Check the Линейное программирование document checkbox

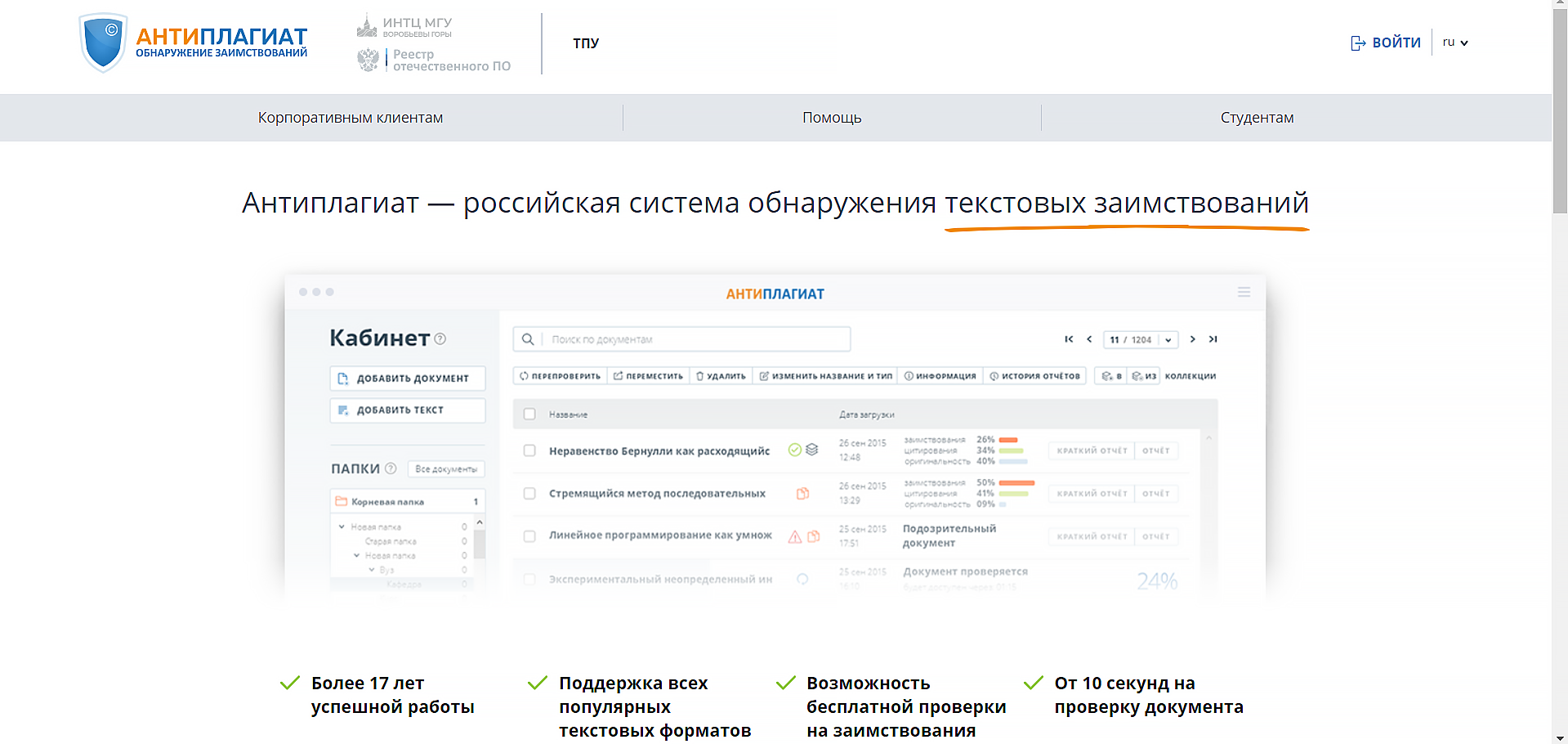coord(529,536)
